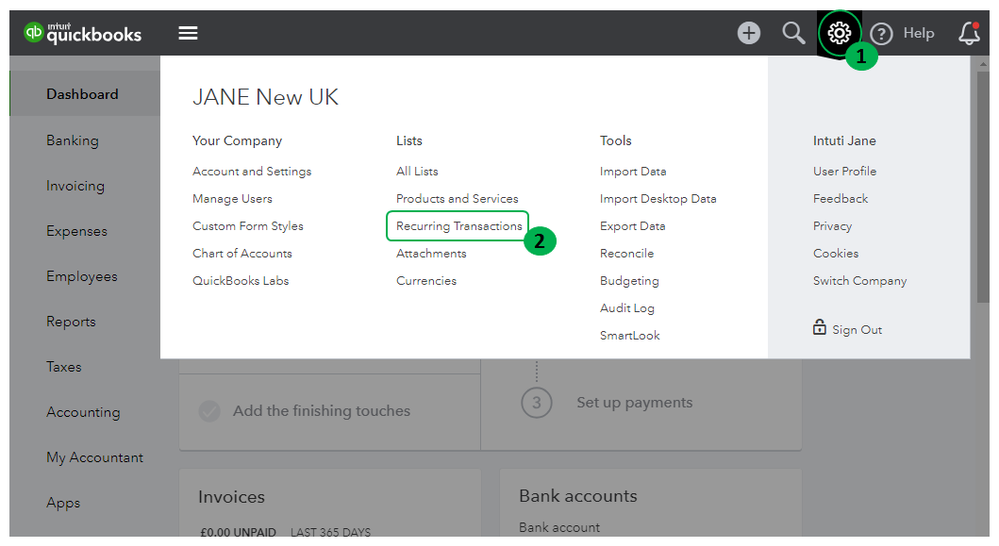Click the QuickBooks logo icon
999x546 pixels.
pyautogui.click(x=35, y=33)
